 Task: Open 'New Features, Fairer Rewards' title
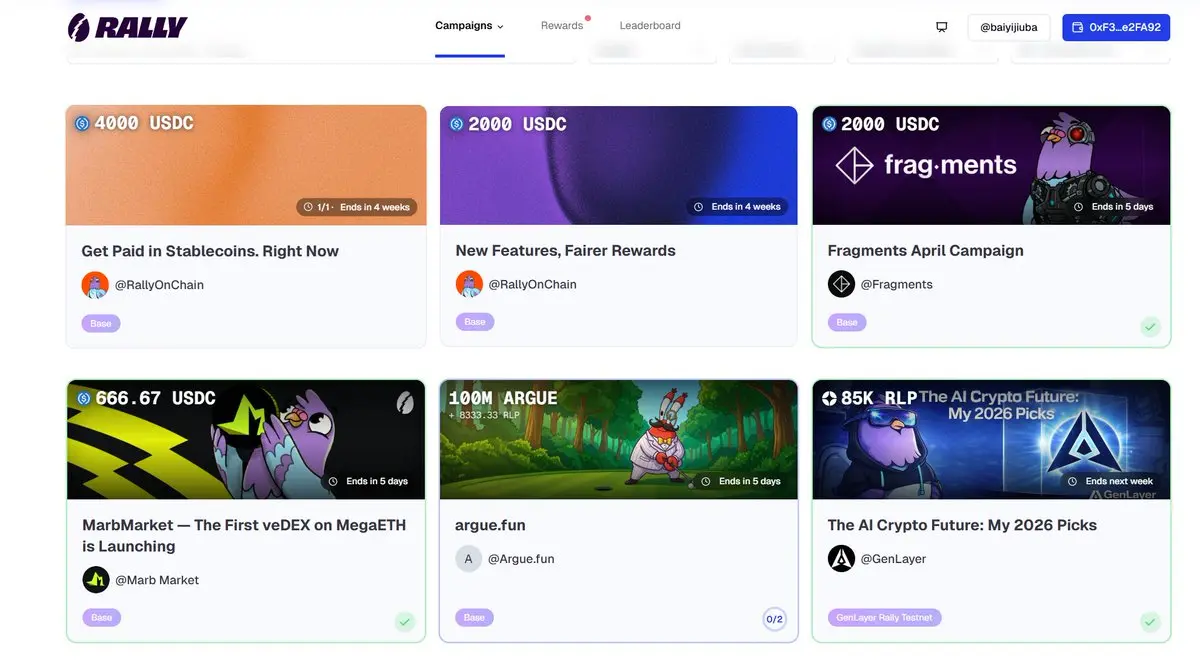pyautogui.click(x=565, y=251)
